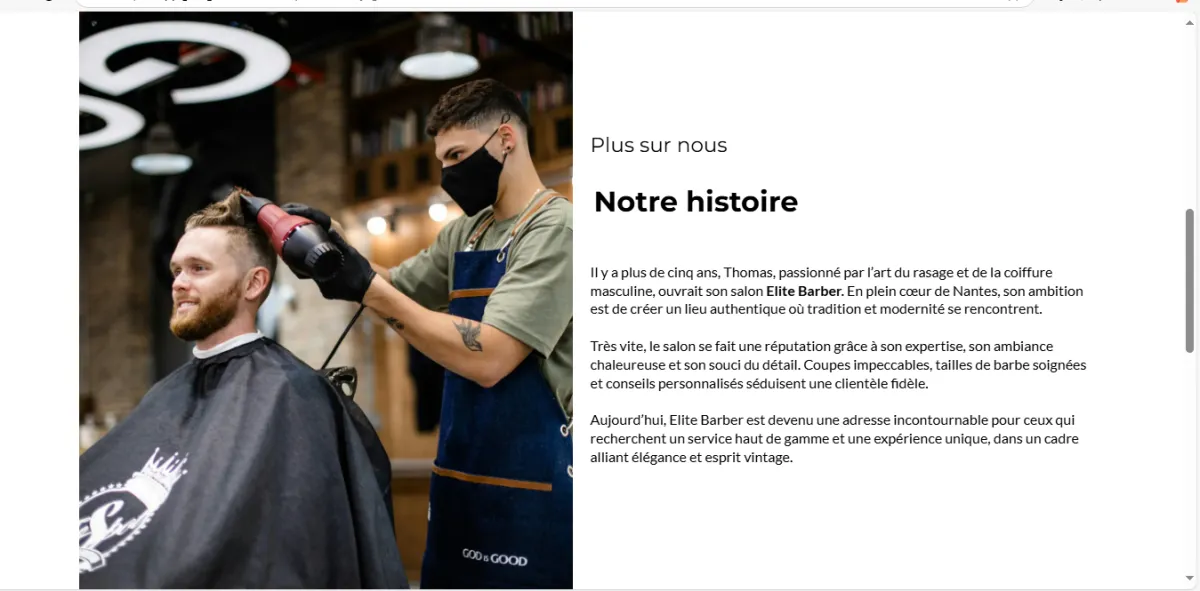Click the "Plus sur nous" subtitle
1200x591 pixels.
coord(659,145)
